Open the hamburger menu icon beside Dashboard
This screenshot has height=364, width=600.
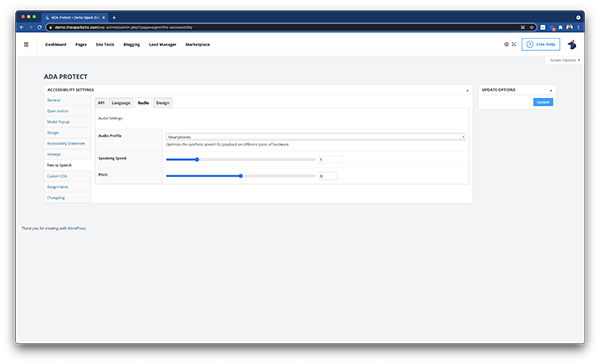pos(26,44)
